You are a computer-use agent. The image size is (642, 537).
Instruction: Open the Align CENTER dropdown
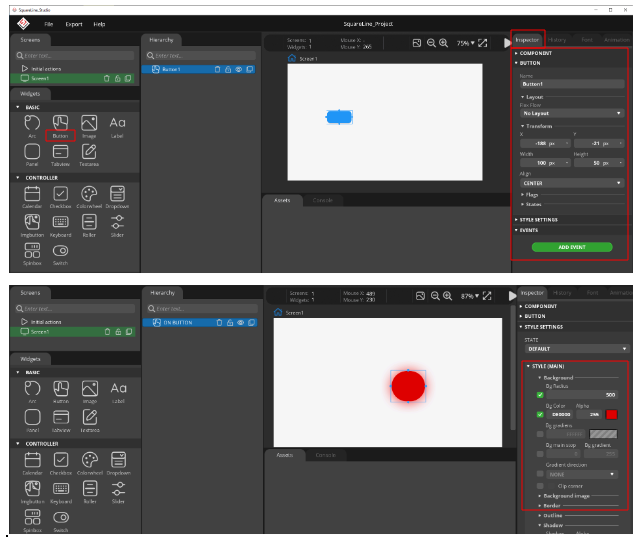pyautogui.click(x=571, y=183)
